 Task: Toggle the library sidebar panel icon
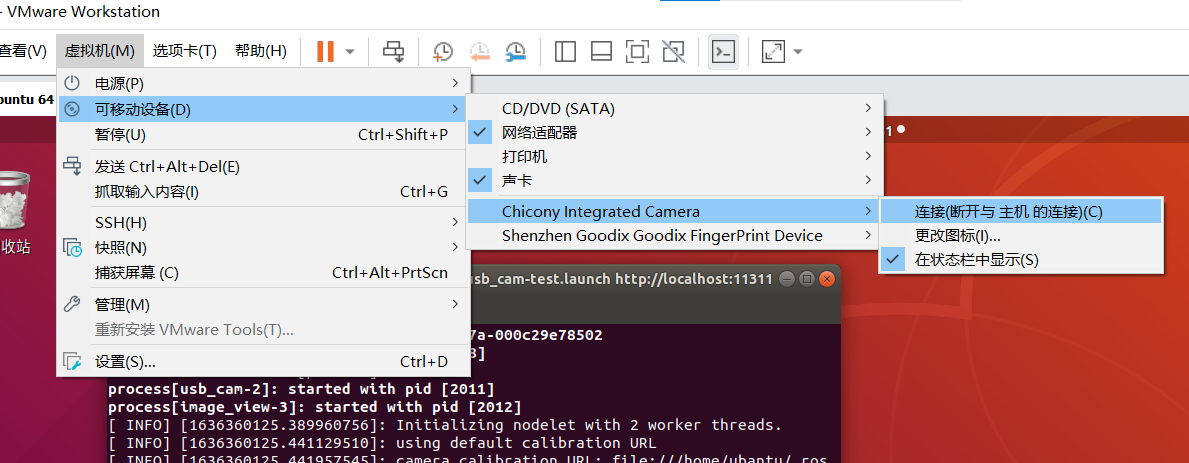pos(565,52)
